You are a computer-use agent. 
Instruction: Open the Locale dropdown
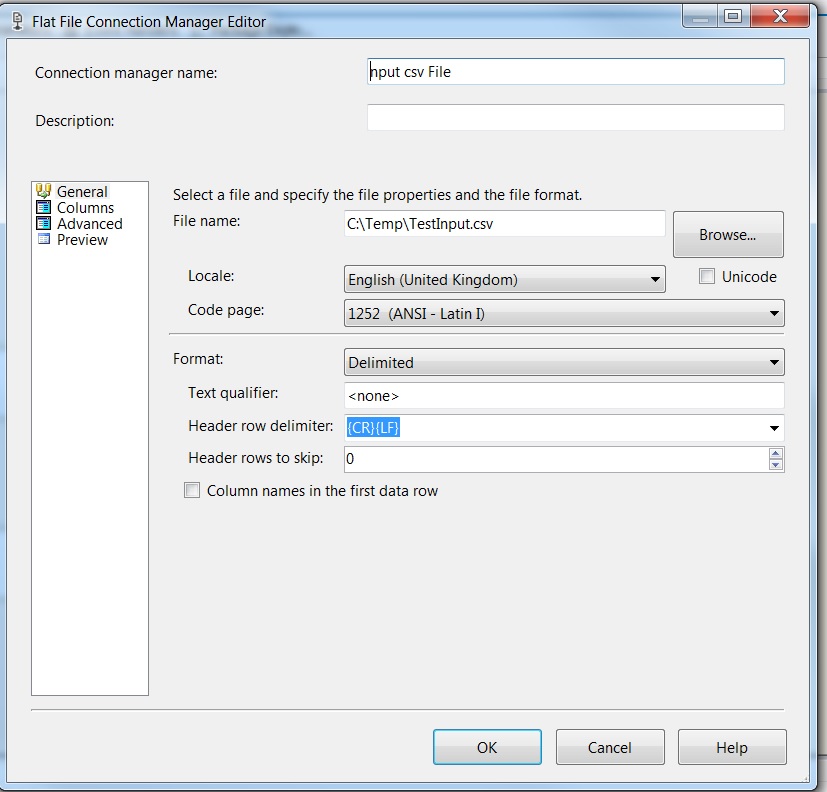point(655,280)
